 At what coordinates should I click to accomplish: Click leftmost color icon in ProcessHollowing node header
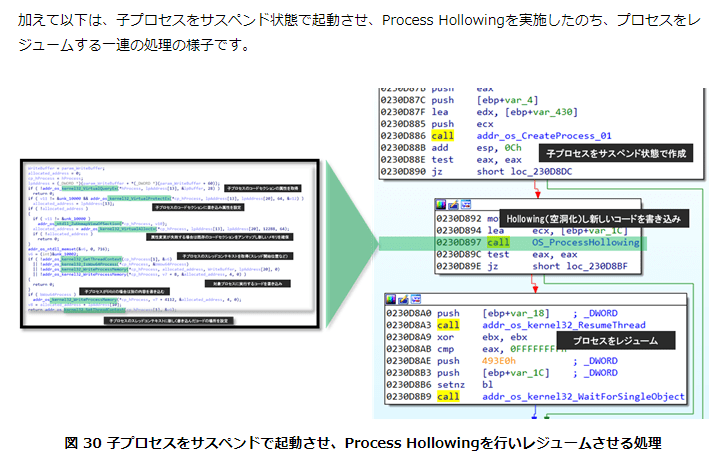tap(440, 204)
